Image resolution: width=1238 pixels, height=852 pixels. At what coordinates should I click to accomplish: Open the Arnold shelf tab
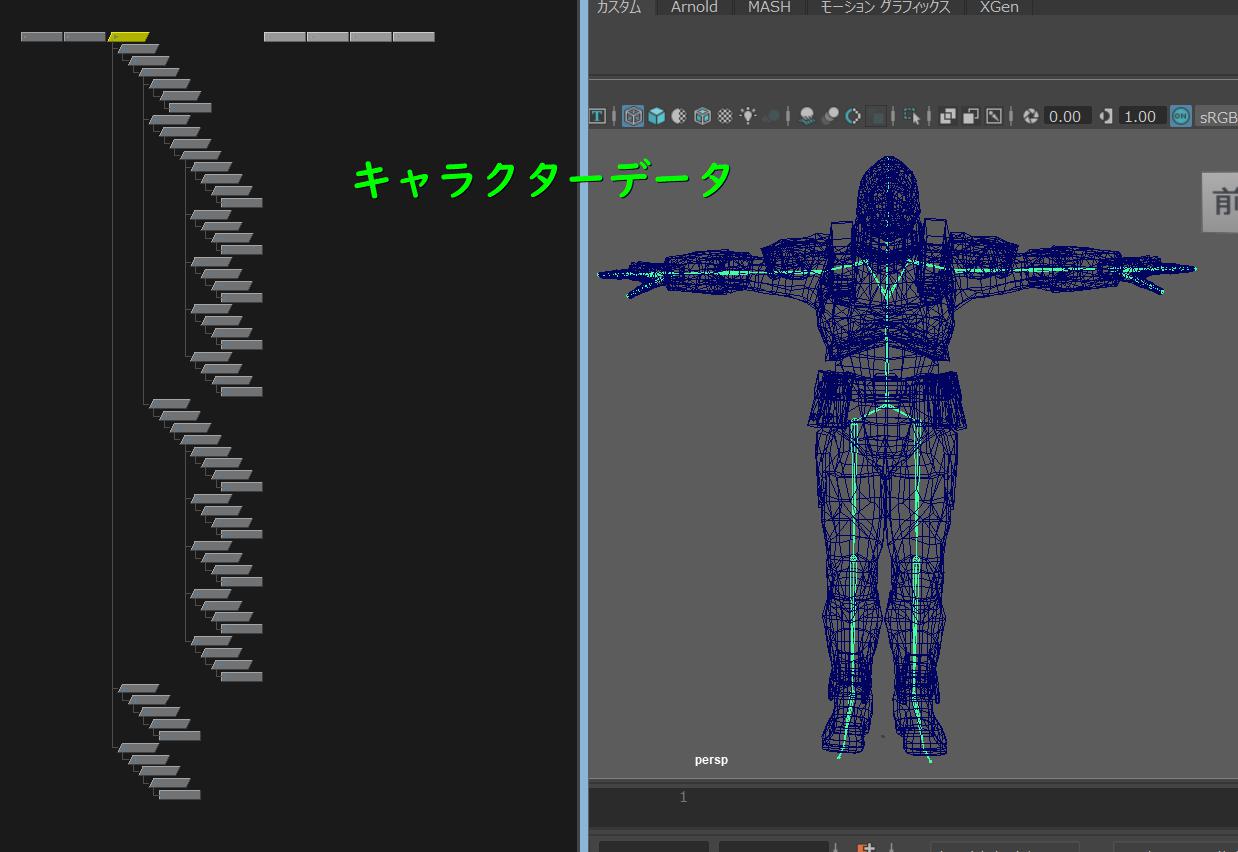pos(694,7)
